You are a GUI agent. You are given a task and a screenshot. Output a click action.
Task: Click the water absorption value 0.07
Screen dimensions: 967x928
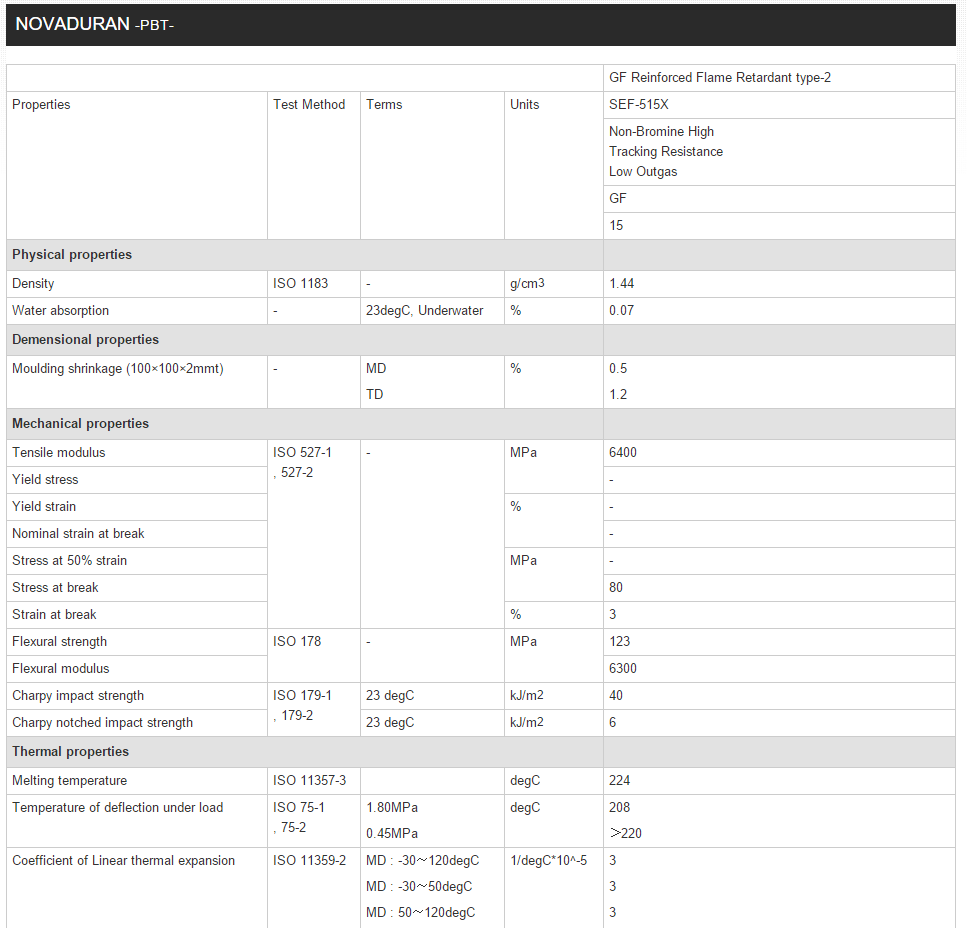coord(622,311)
